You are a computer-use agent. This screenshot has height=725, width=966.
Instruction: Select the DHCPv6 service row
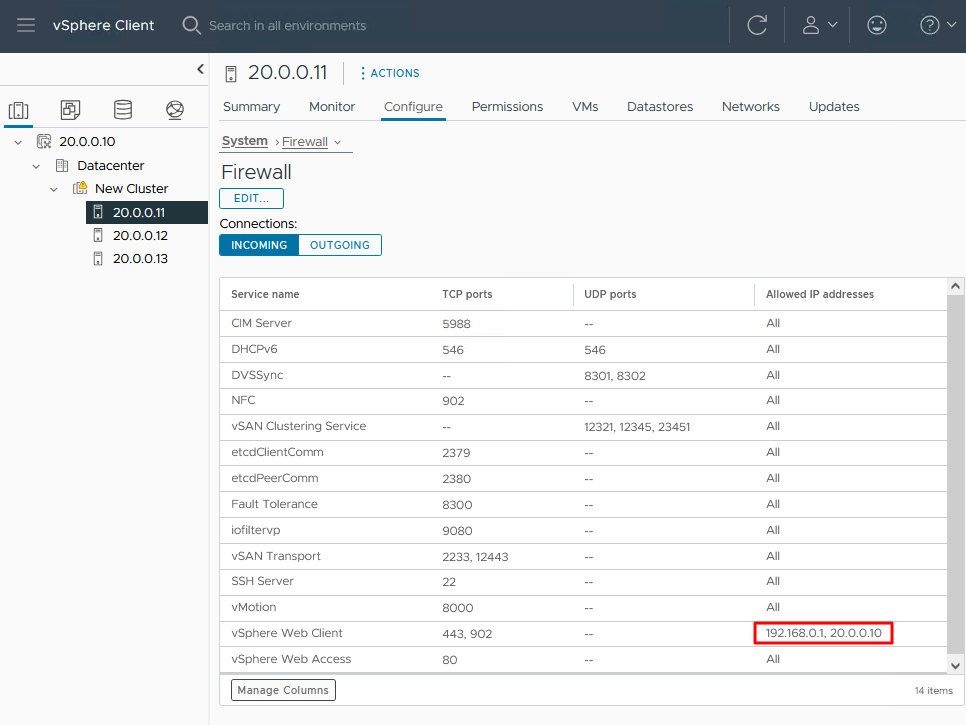coord(583,349)
